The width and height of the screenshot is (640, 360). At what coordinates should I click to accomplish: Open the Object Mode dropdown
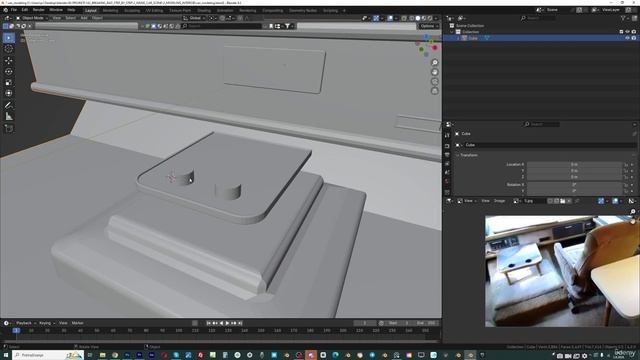coord(32,18)
